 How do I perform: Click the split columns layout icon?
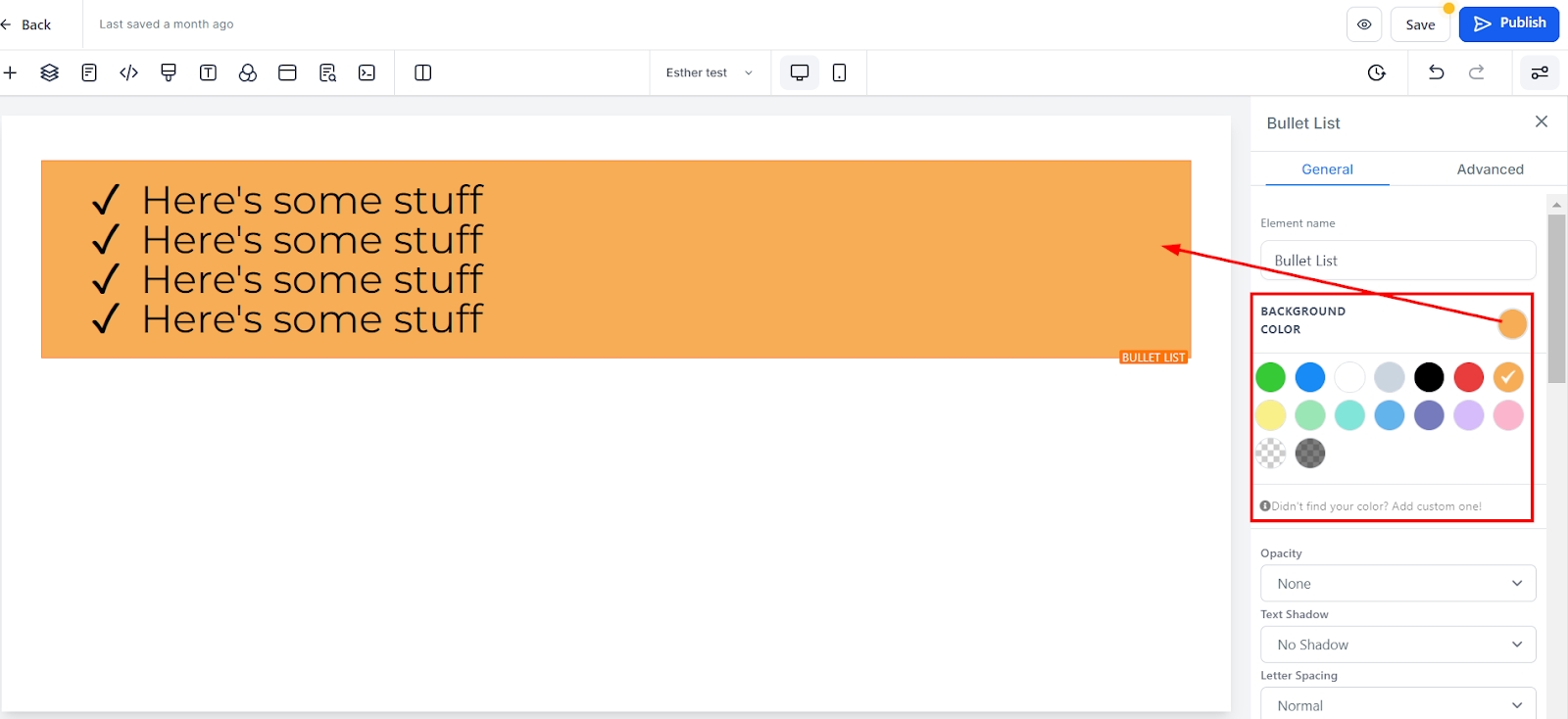point(423,72)
